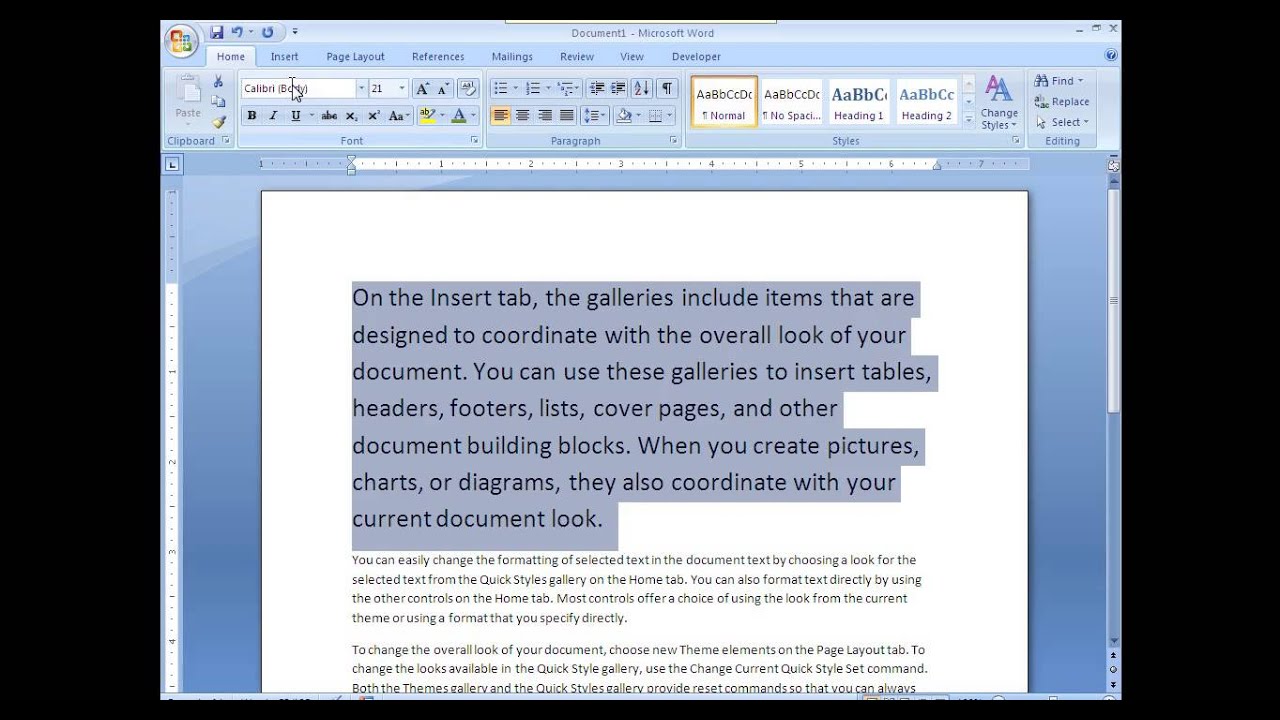This screenshot has width=1280, height=720.
Task: Click the Replace command
Action: (x=1061, y=101)
